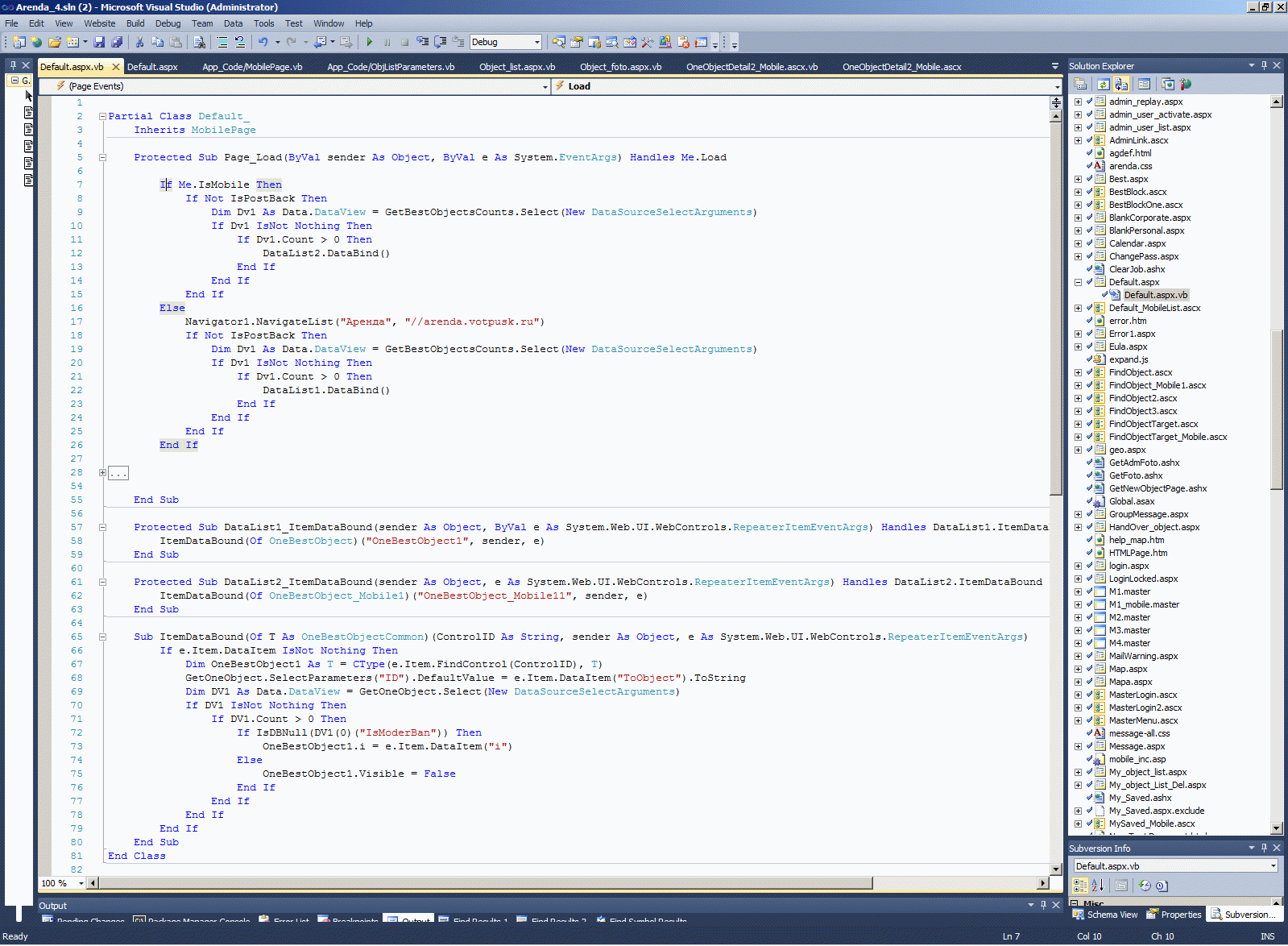The width and height of the screenshot is (1288, 946).
Task: Toggle Nest Related Files in Solution Explorer
Action: pyautogui.click(x=1121, y=84)
